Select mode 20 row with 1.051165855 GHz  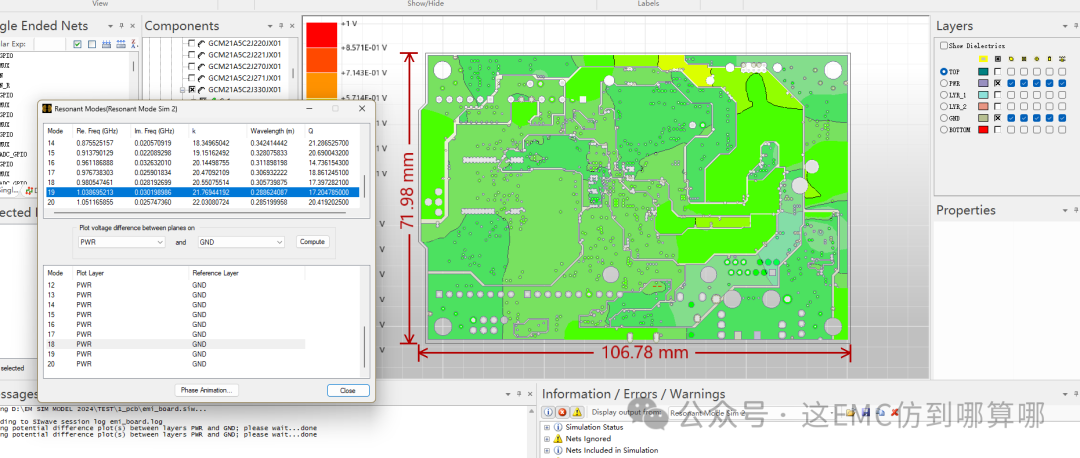pyautogui.click(x=202, y=202)
